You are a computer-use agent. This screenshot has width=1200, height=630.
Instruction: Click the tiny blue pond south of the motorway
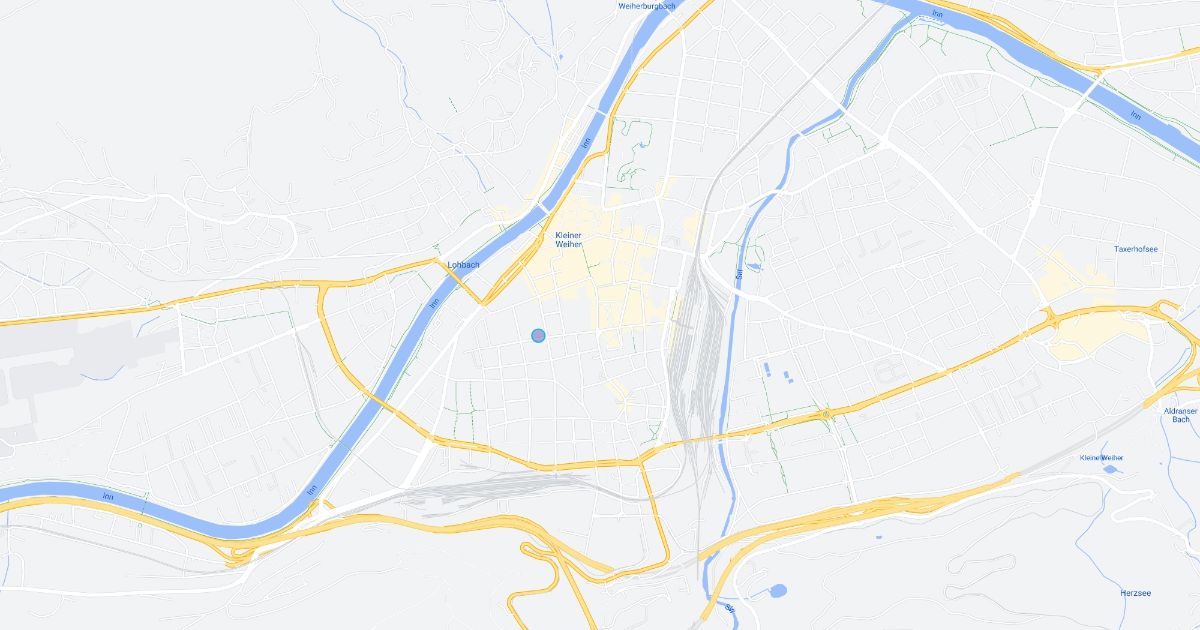point(879,538)
